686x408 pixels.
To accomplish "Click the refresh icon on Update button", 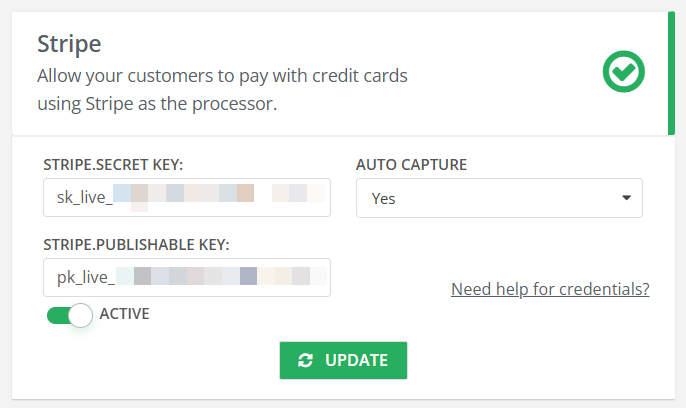I will coord(306,361).
